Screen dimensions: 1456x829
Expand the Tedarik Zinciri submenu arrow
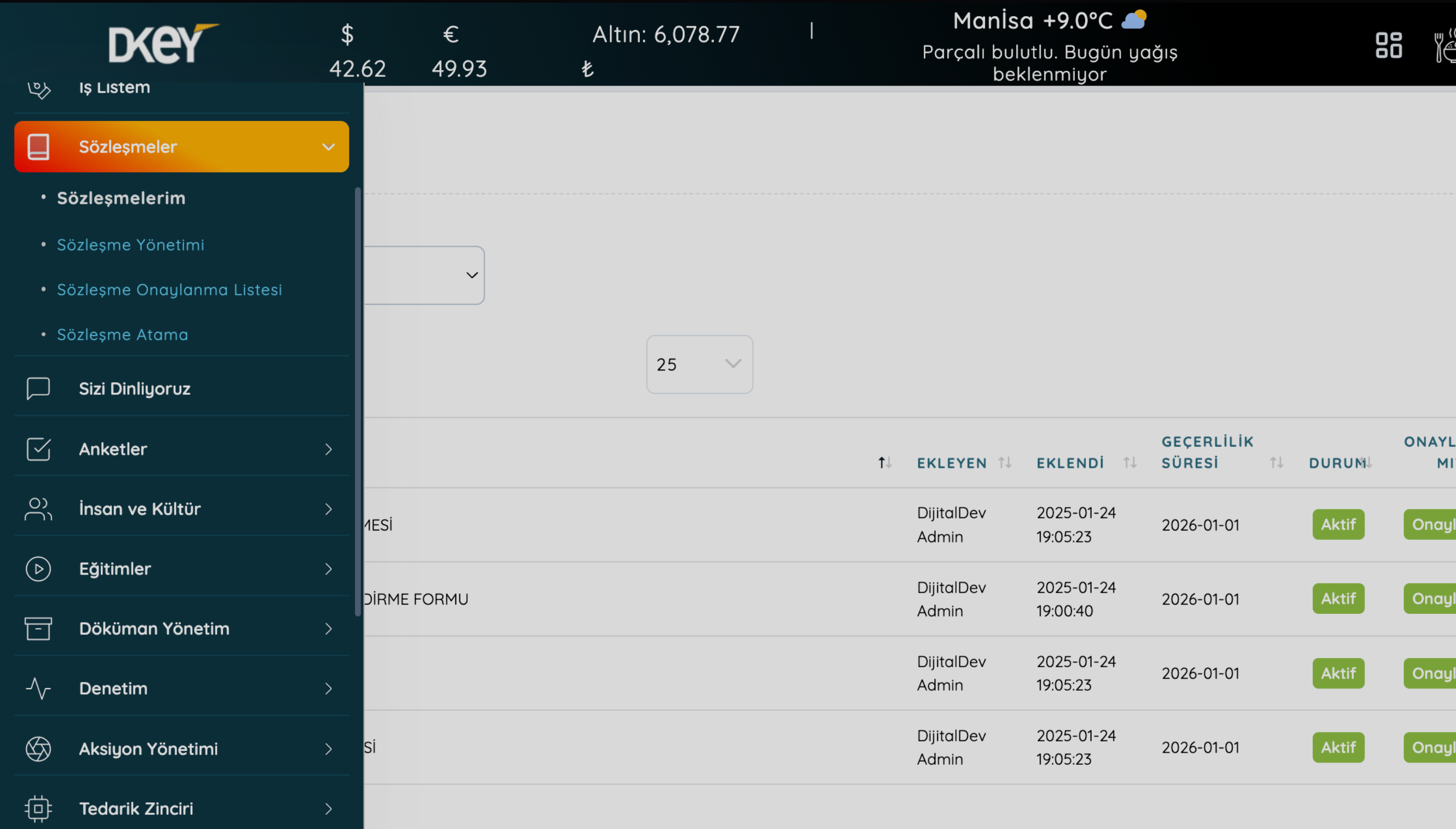click(x=328, y=808)
